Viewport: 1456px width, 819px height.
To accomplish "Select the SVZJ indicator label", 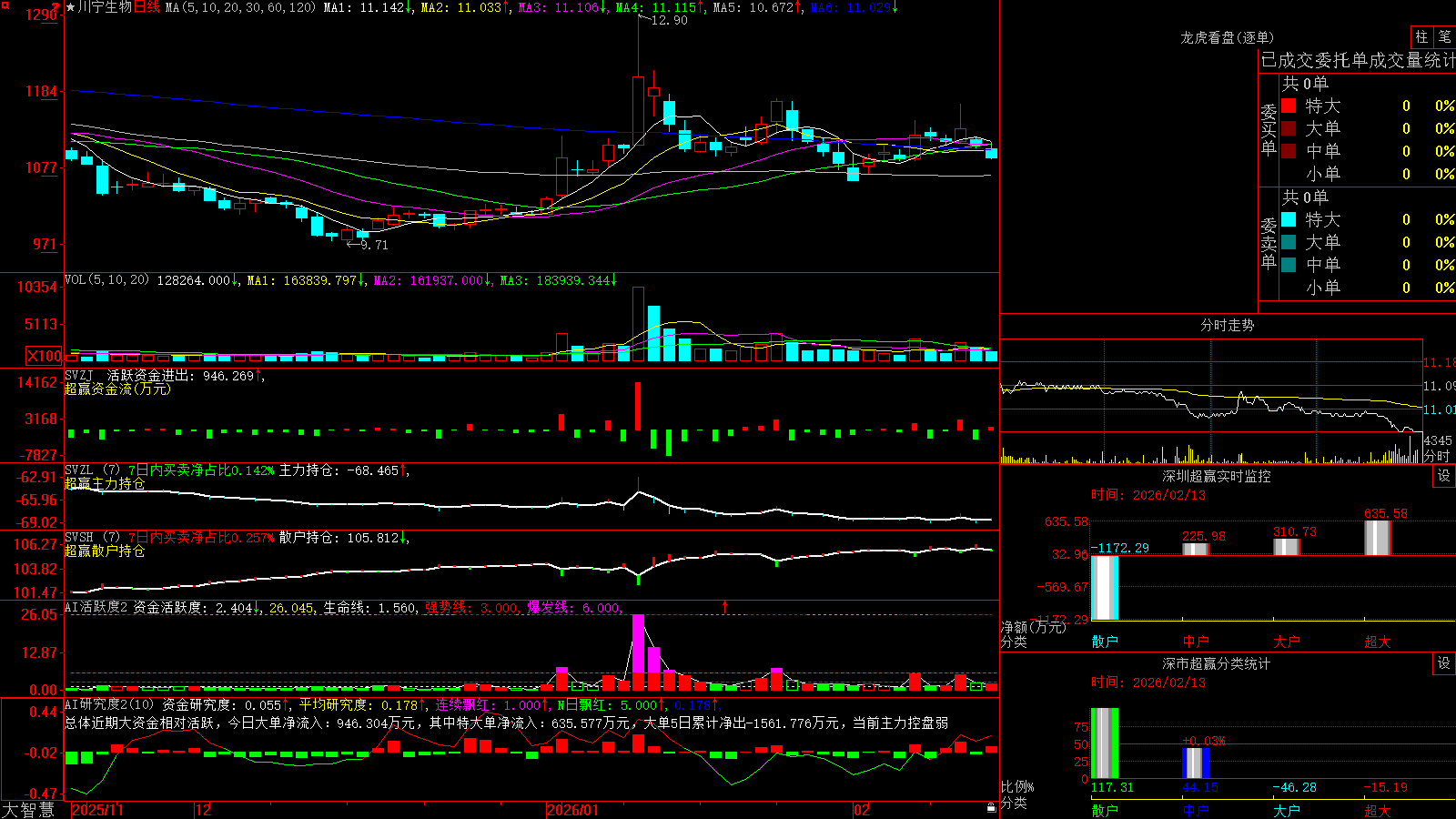I will pos(79,375).
